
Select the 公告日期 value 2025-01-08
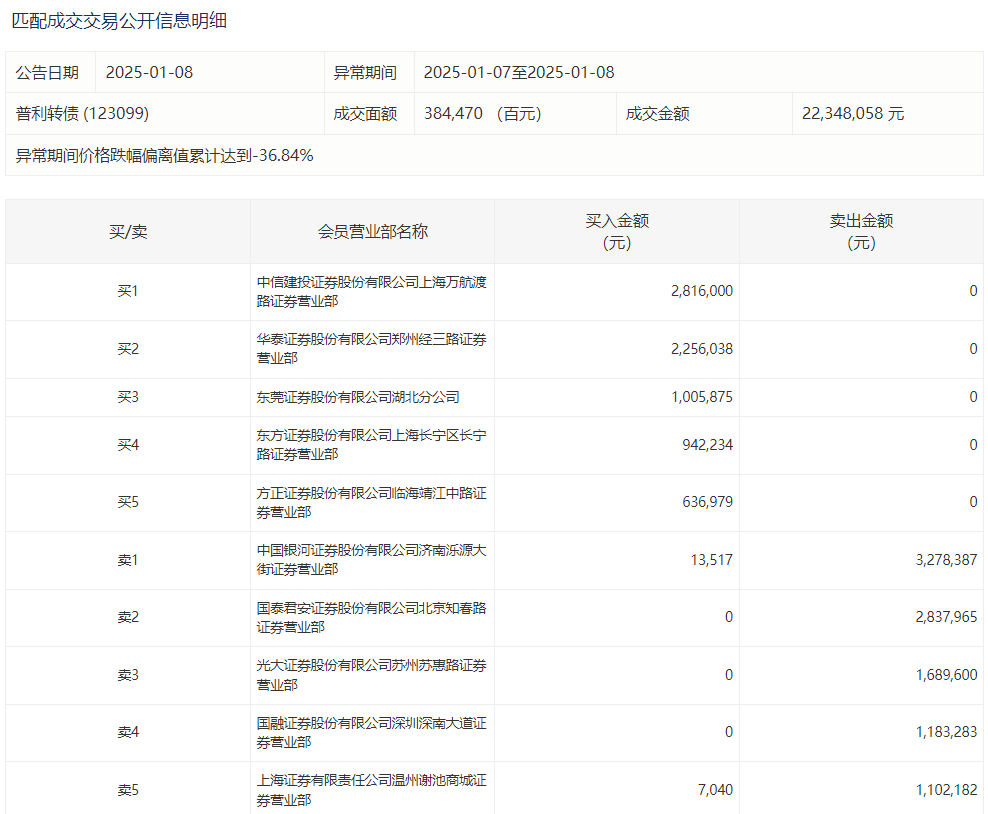(x=150, y=72)
